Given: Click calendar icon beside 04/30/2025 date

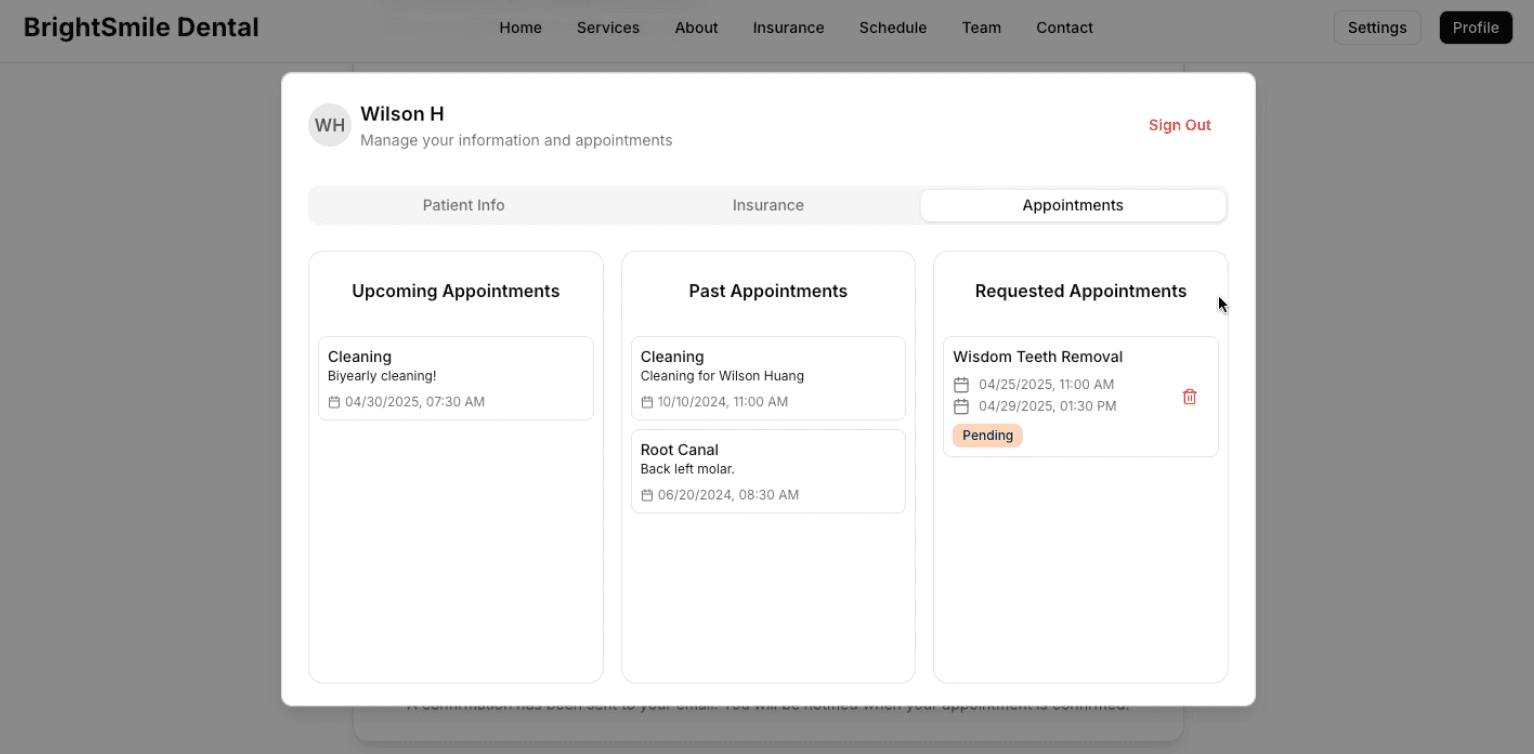Looking at the screenshot, I should tap(334, 402).
